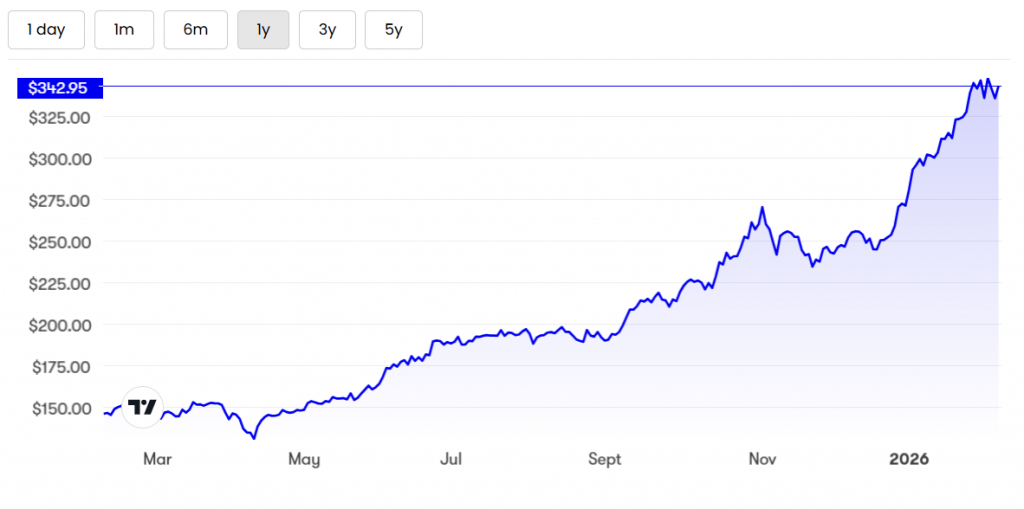Click the Nov time axis label
This screenshot has height=509, width=1024.
click(x=763, y=459)
